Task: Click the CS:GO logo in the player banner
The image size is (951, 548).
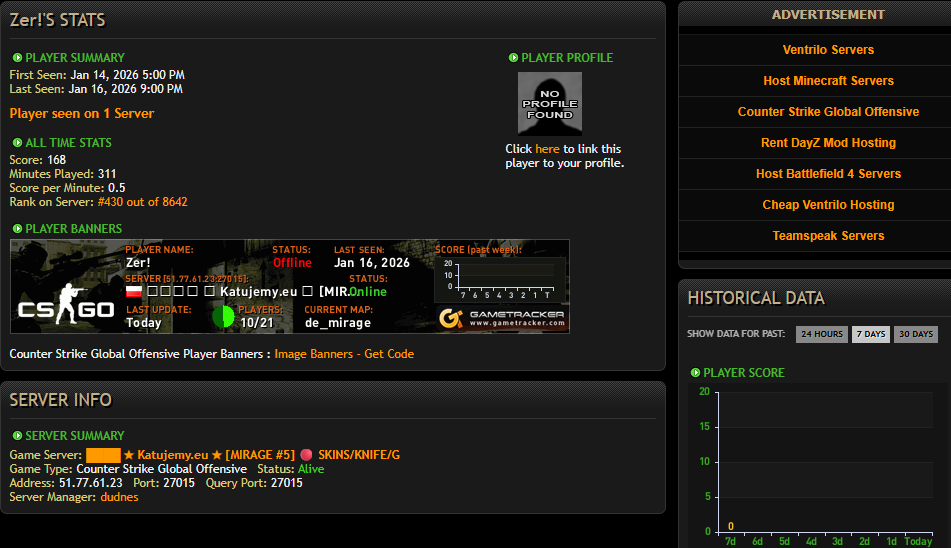Action: tap(66, 305)
